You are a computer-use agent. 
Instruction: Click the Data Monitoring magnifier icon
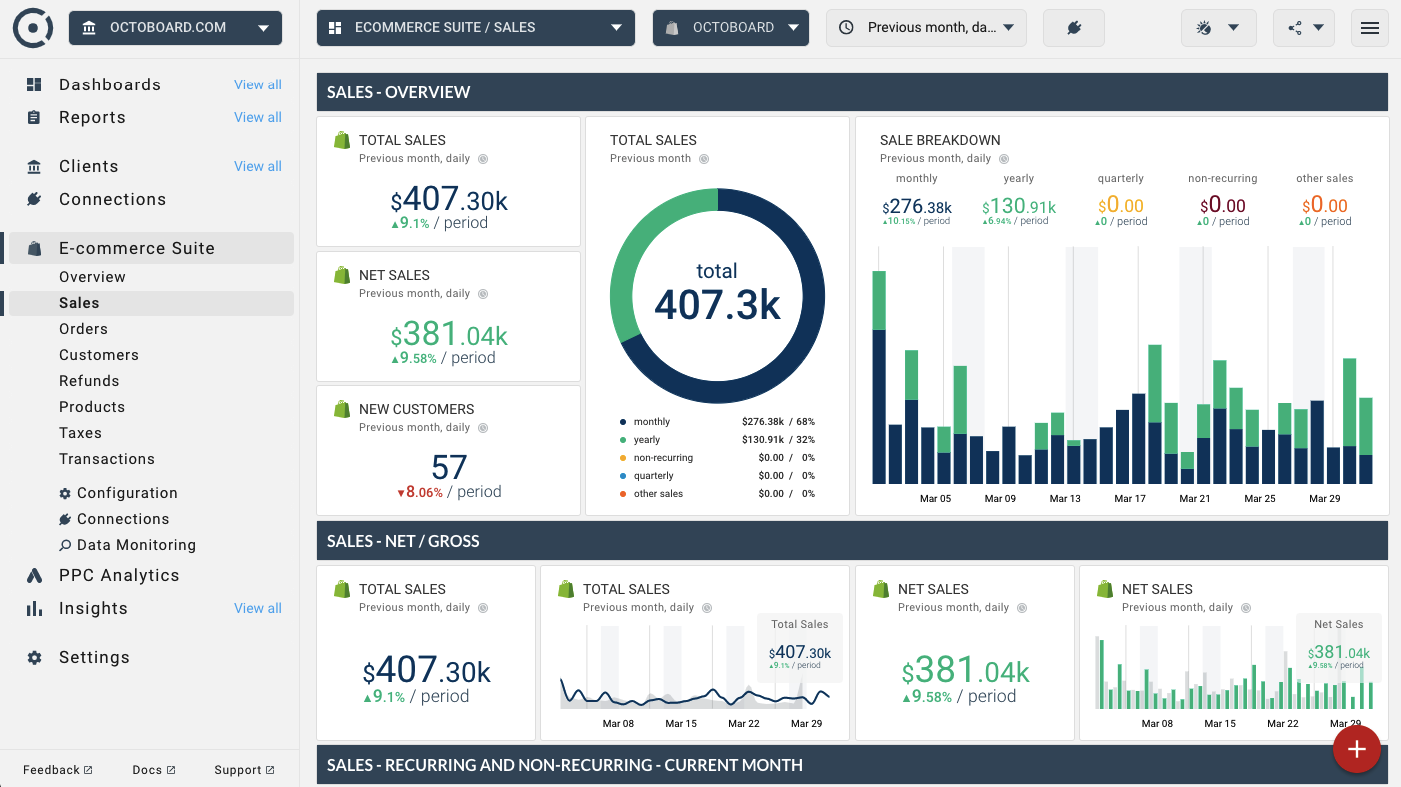coord(66,545)
